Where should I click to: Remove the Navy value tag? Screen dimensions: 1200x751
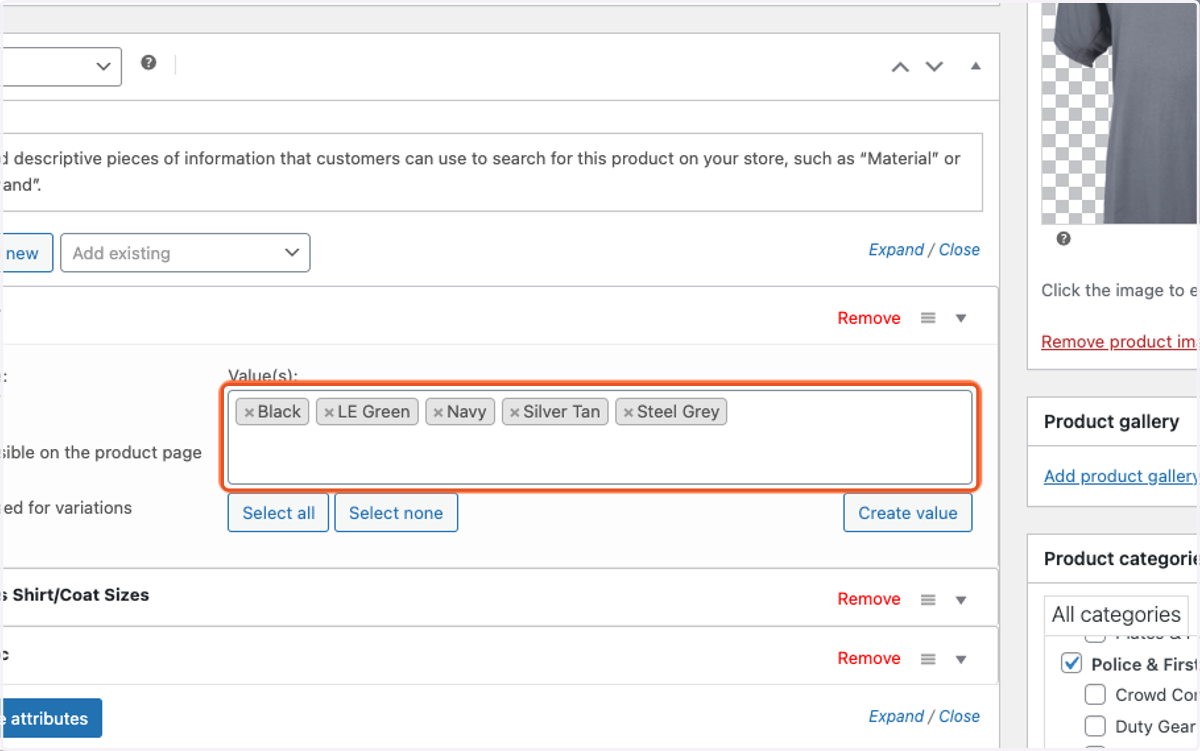pyautogui.click(x=438, y=412)
